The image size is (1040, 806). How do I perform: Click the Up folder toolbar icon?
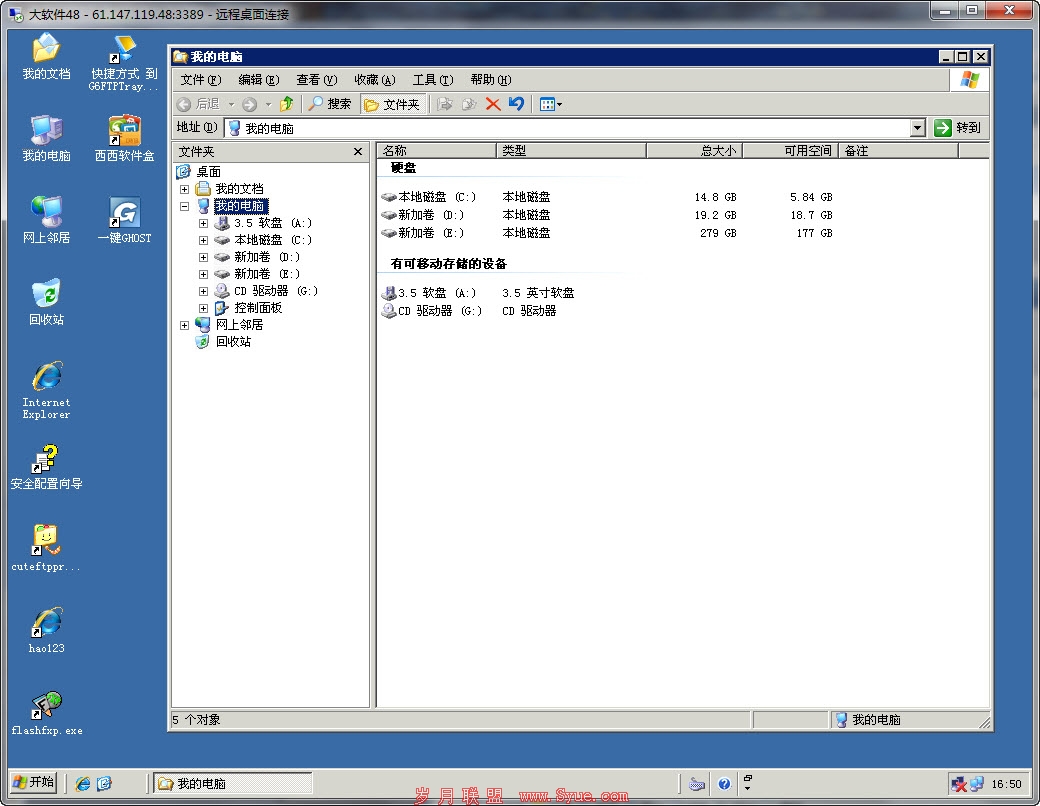[x=287, y=103]
